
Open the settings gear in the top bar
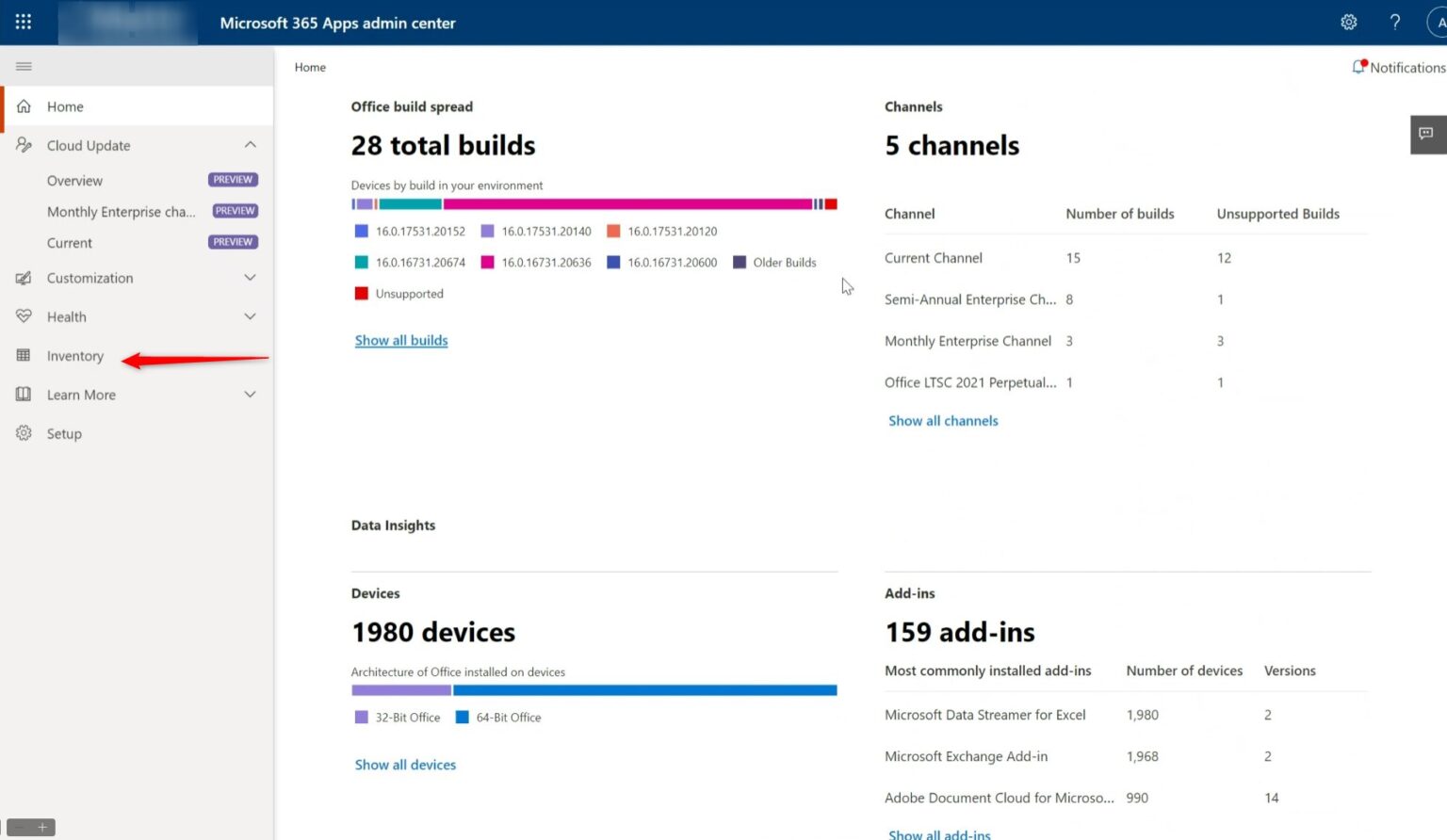(x=1349, y=22)
